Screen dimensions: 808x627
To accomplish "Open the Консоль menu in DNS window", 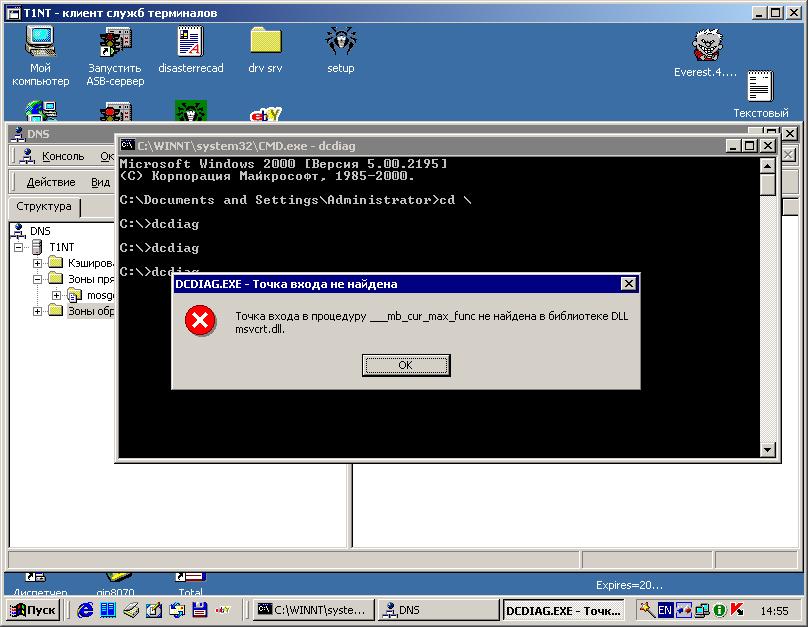I will coord(63,156).
